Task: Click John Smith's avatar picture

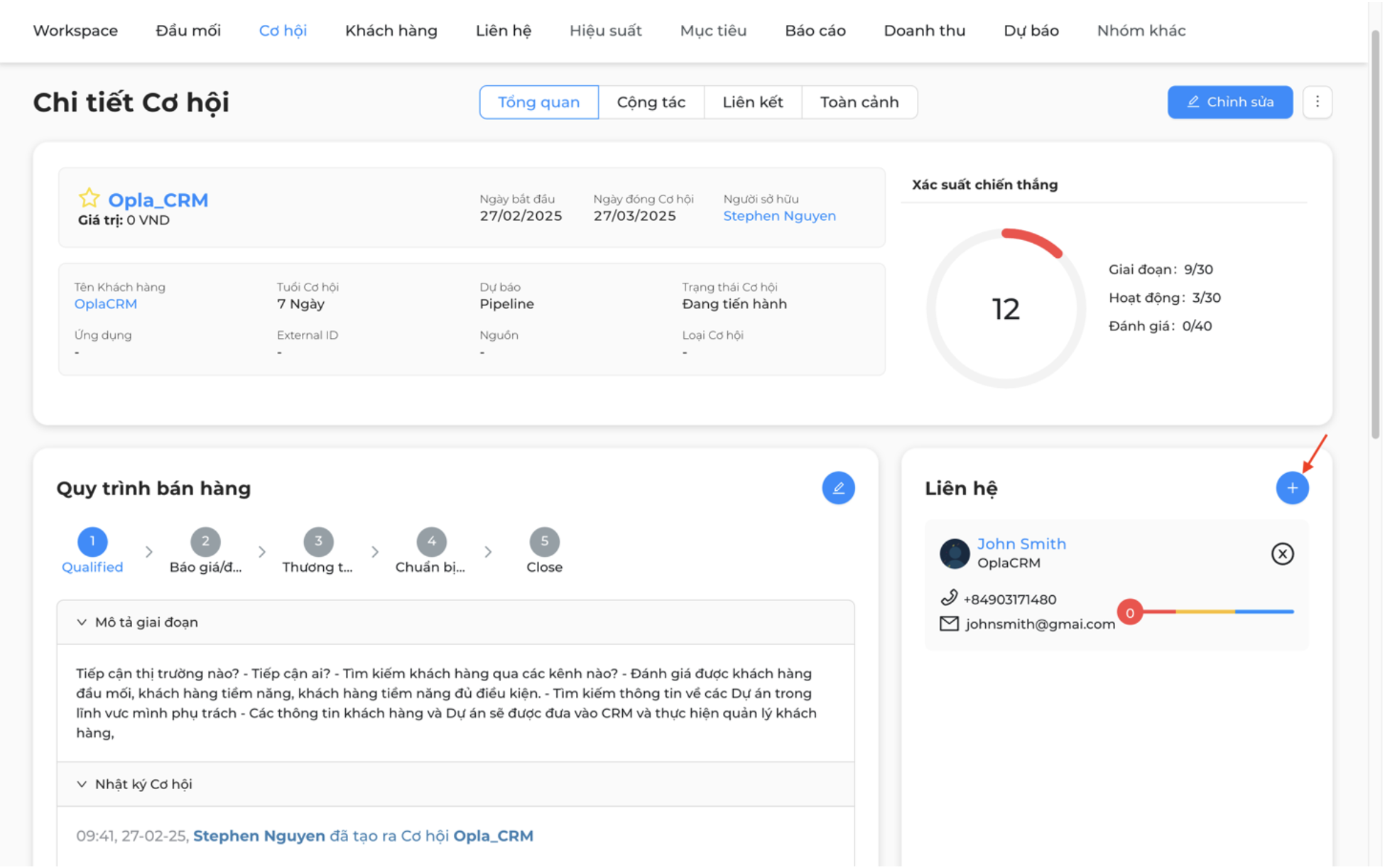Action: point(955,553)
